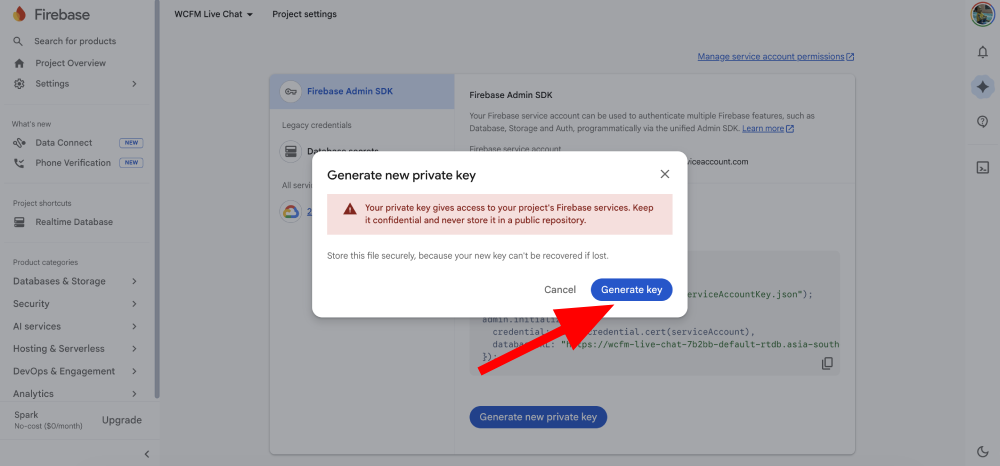Open the Gemini sparkle assistant icon
The image size is (1000, 466).
point(982,87)
